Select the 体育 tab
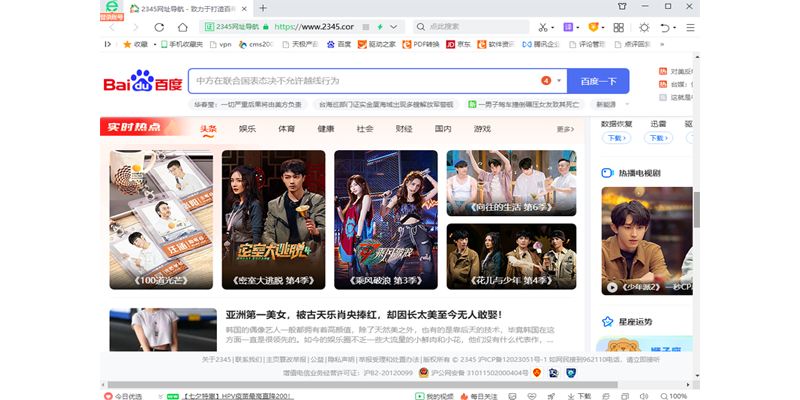Screen dimensions: 800x400 (x=287, y=129)
